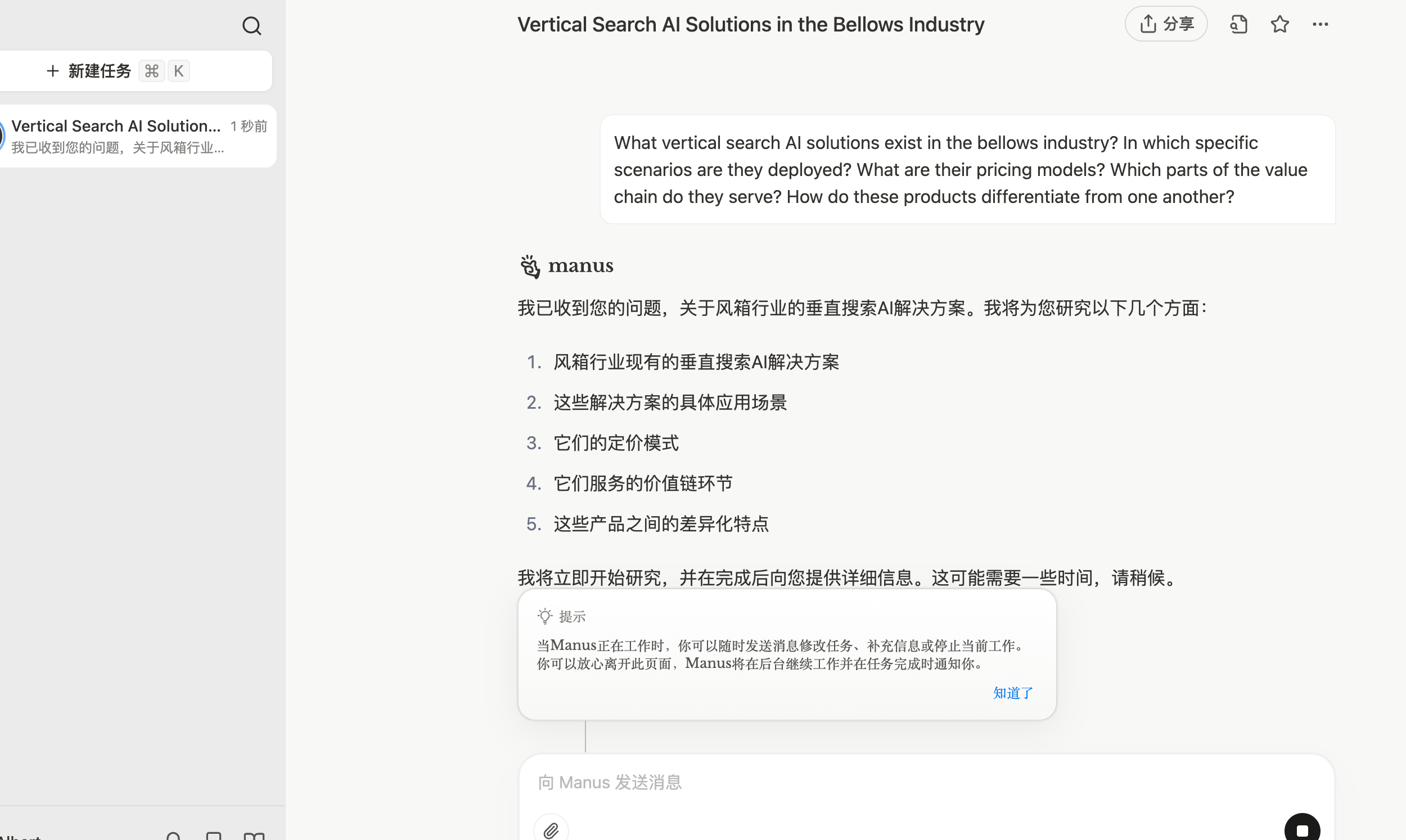1406x840 pixels.
Task: Click the 1 秒前 timestamp on the sidebar task
Action: pos(249,125)
